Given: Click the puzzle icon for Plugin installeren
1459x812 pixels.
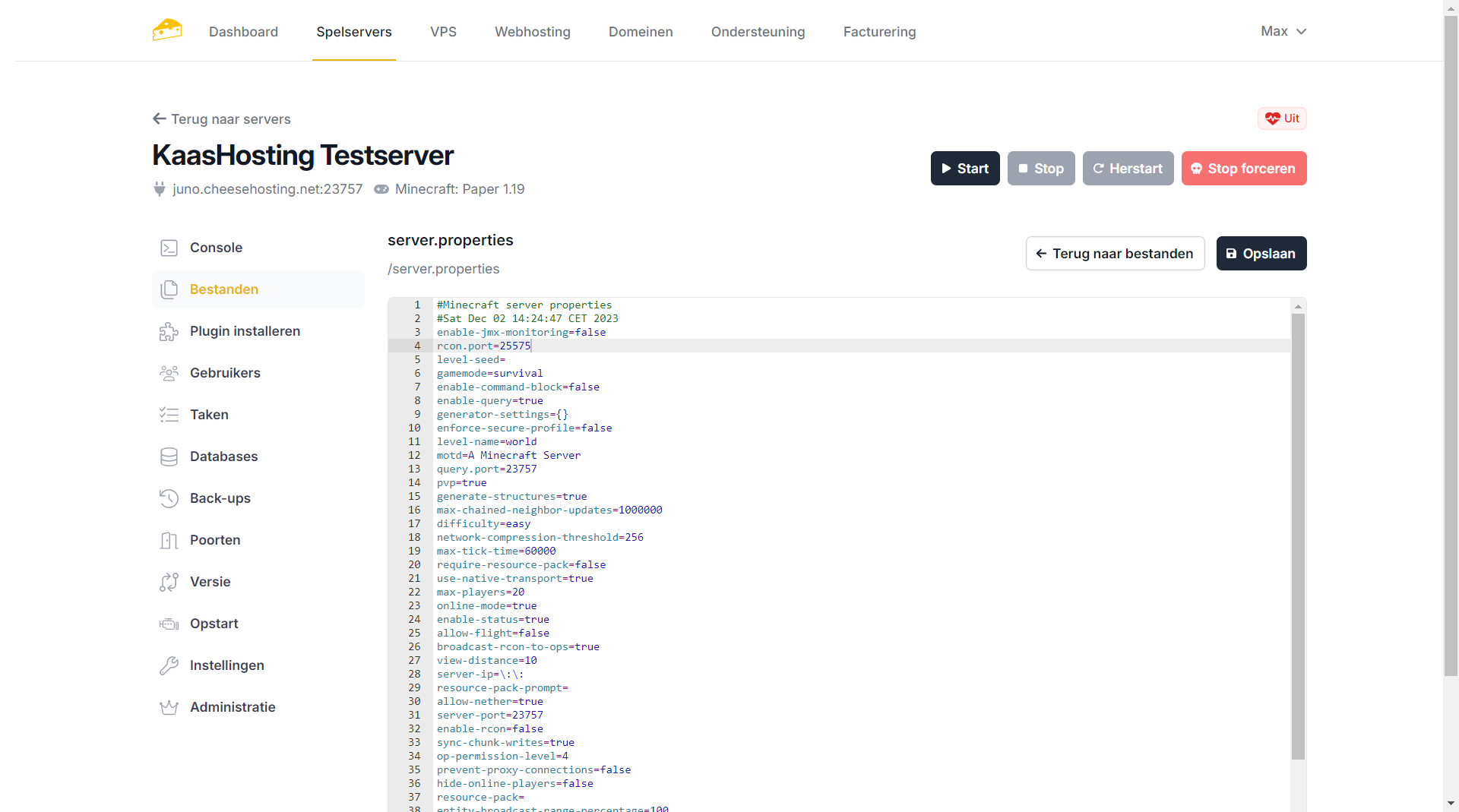Looking at the screenshot, I should (169, 331).
